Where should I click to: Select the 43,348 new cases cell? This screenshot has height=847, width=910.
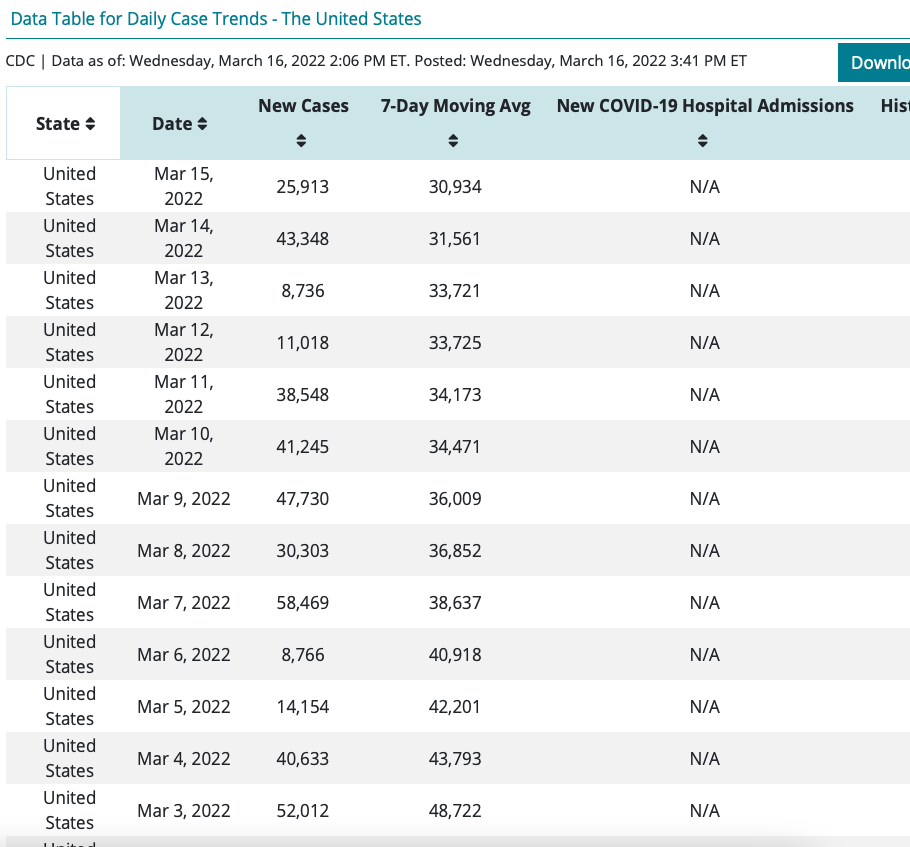303,239
